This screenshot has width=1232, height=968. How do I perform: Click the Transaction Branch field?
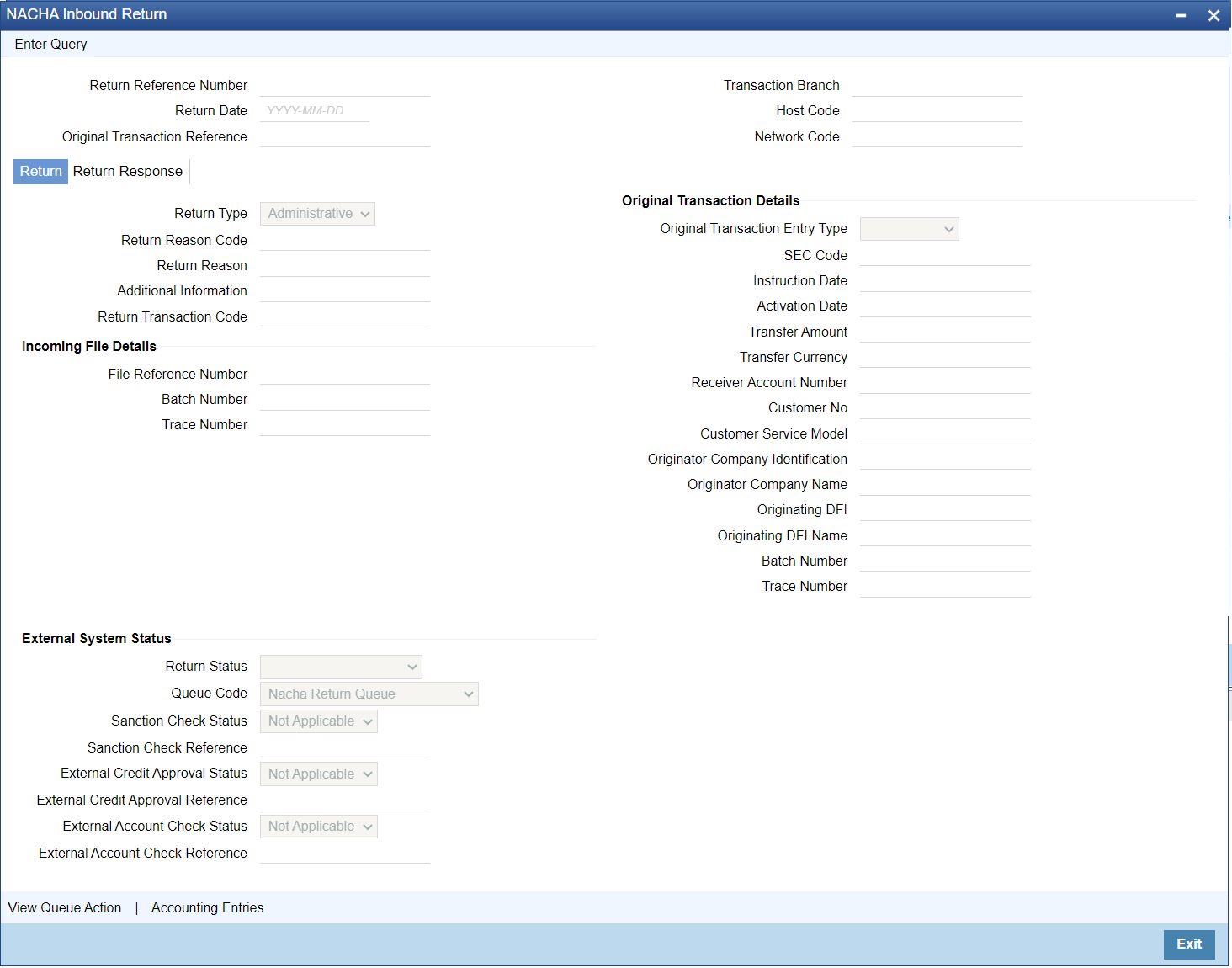click(937, 86)
